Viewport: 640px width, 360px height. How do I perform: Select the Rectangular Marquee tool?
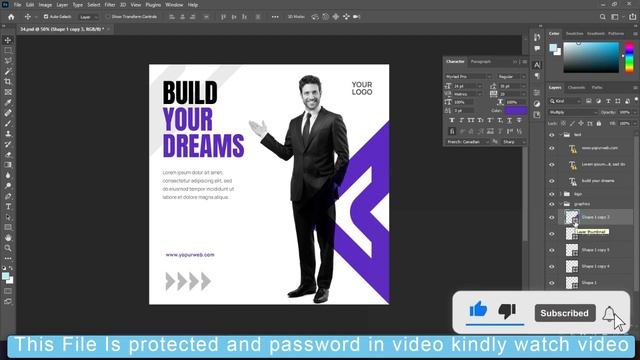(x=8, y=51)
